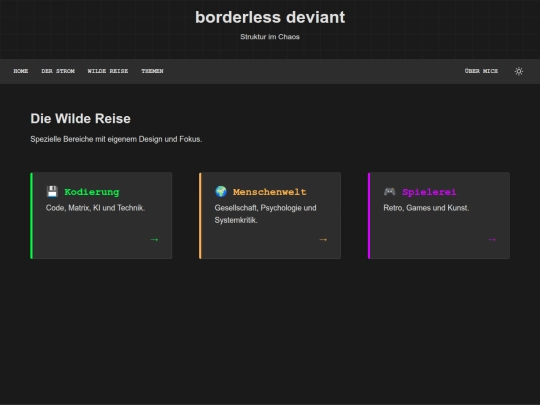
Task: Click text 'Gesellschaft, Psychologie und Systemkritik.'
Action: coord(266,214)
